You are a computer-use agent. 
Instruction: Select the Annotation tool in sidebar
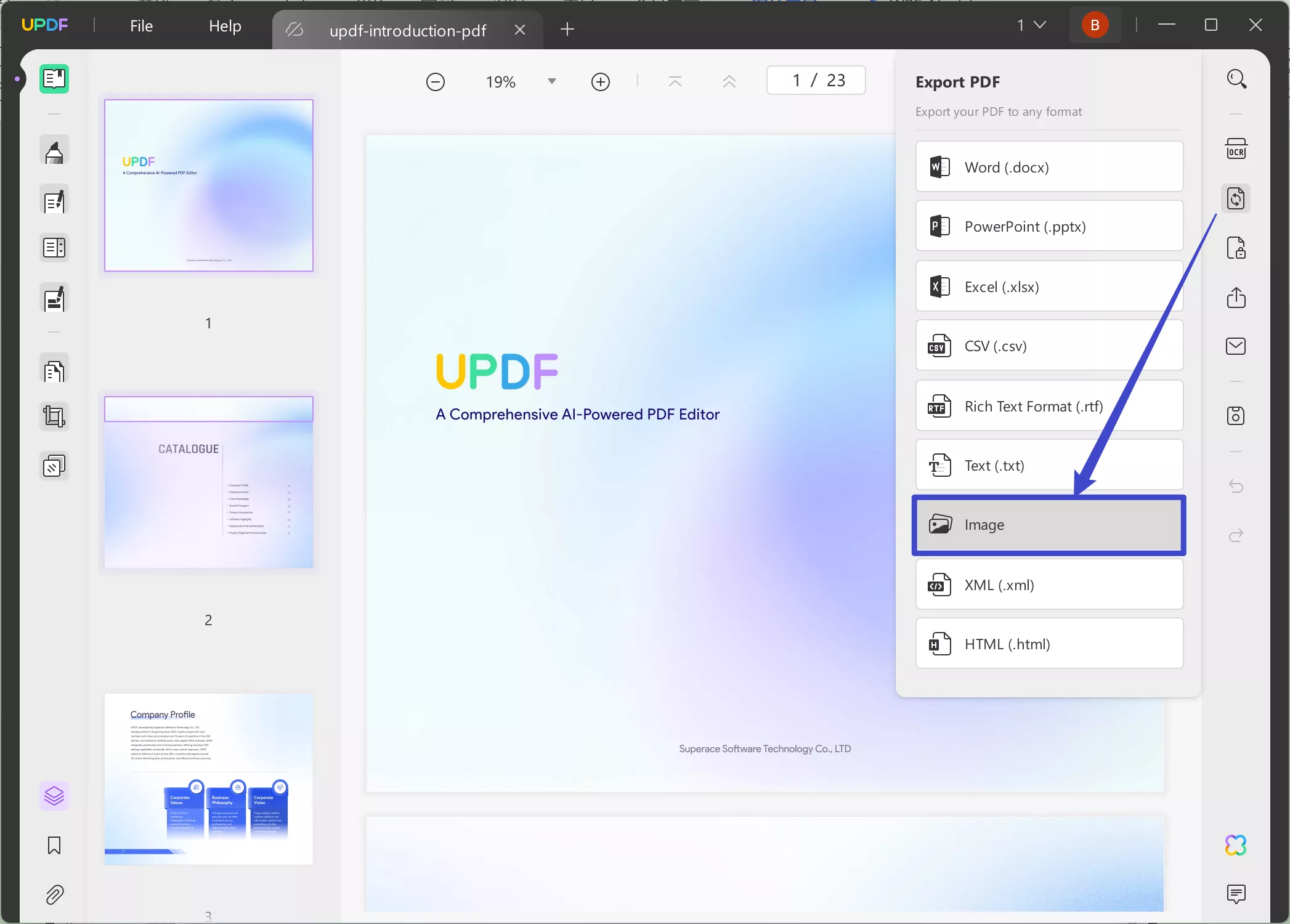[55, 151]
